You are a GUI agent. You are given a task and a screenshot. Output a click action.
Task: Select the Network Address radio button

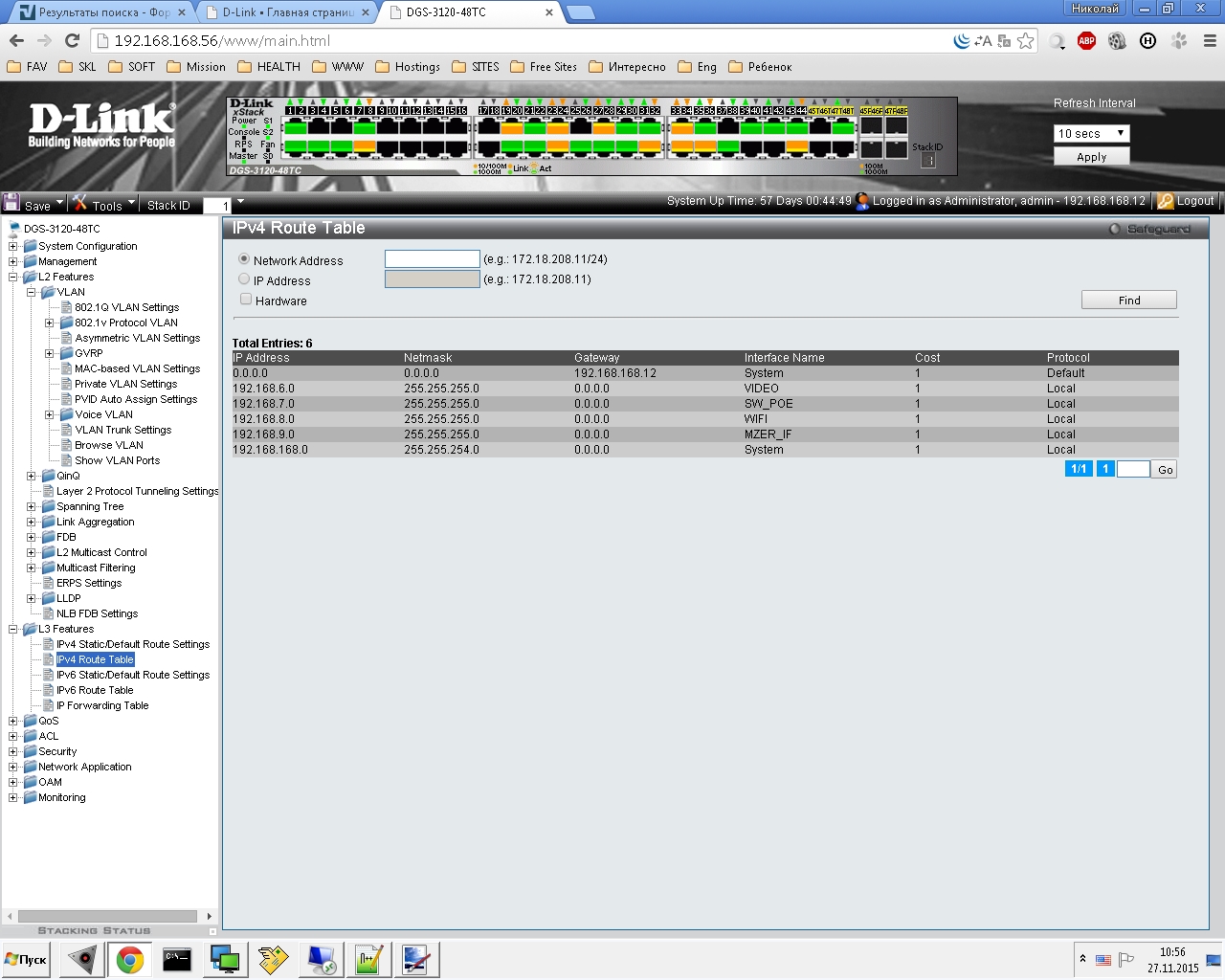click(x=244, y=259)
